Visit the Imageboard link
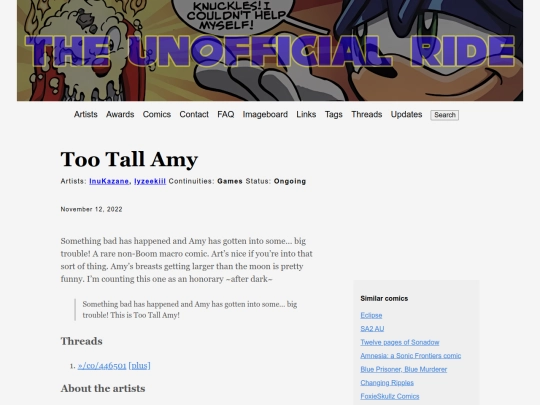This screenshot has width=540, height=405. click(x=265, y=114)
